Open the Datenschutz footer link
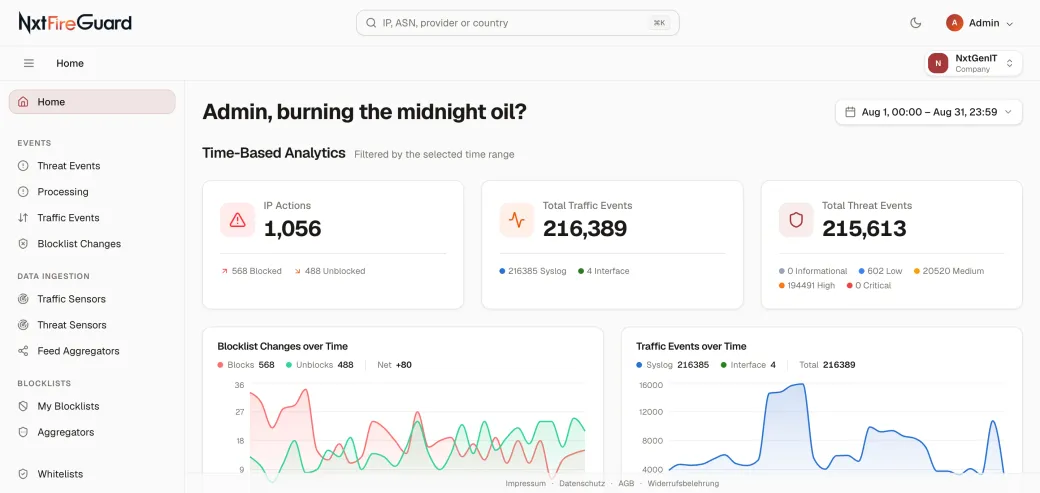Screen dimensions: 1040x493 tap(582, 484)
